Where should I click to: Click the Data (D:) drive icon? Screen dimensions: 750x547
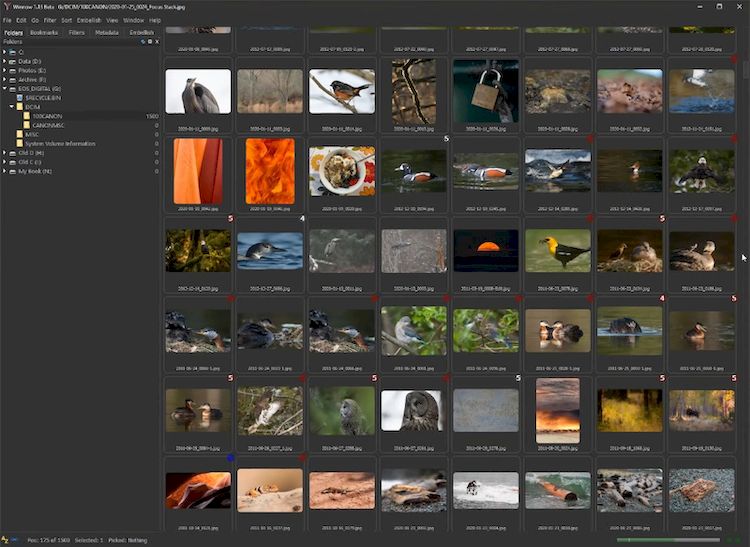tap(11, 61)
